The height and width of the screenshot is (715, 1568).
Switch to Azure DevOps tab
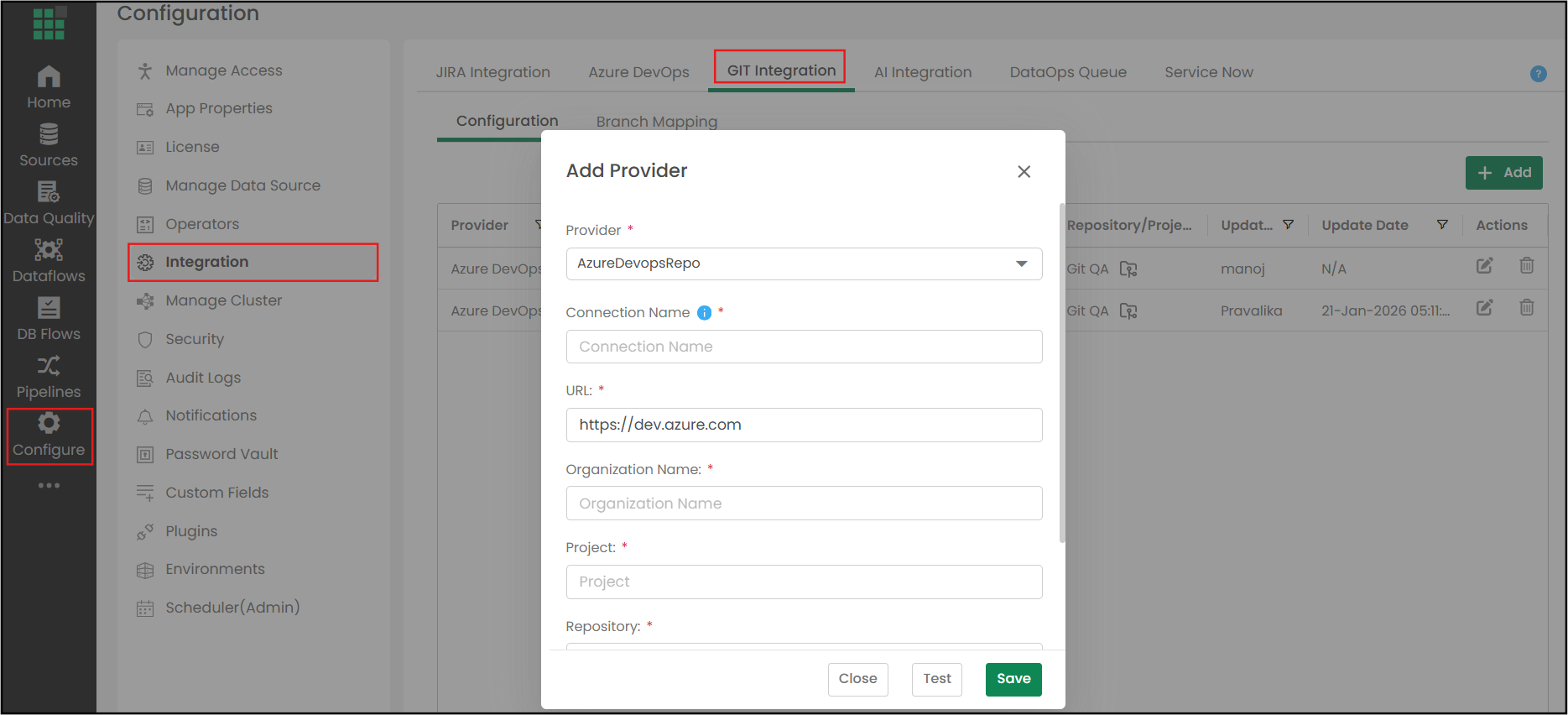pyautogui.click(x=638, y=72)
